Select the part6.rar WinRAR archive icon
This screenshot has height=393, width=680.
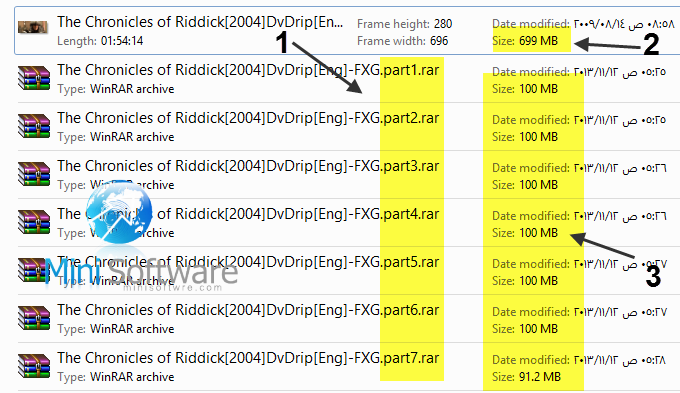[34, 318]
